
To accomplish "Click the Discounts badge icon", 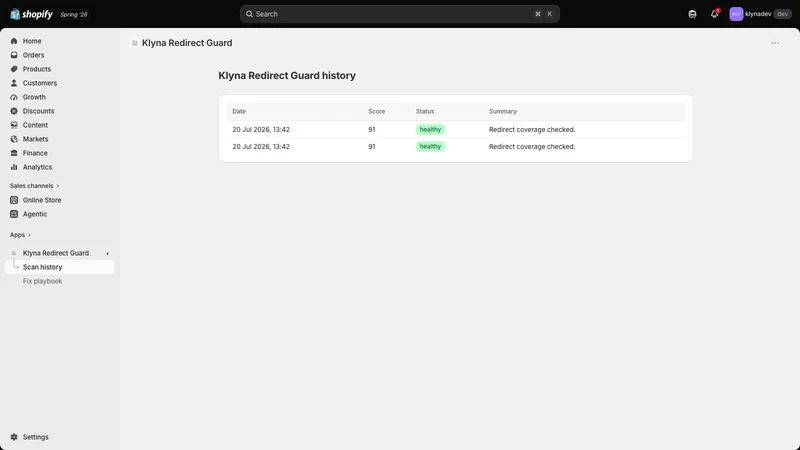I will point(14,111).
